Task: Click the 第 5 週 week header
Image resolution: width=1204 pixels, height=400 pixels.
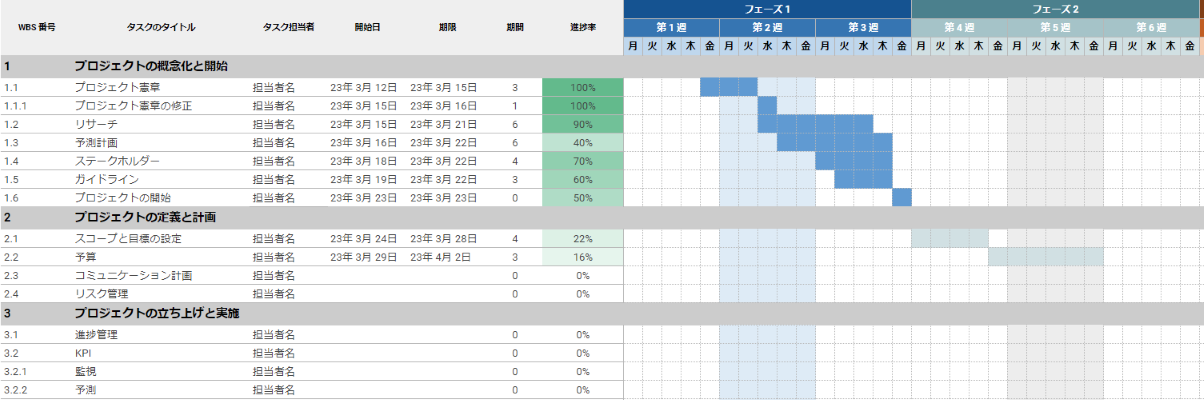Action: point(1055,27)
